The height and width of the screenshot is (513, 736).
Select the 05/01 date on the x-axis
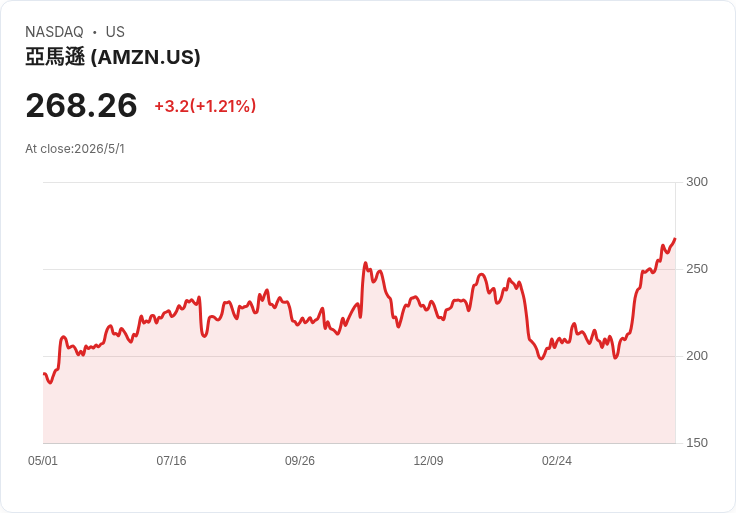click(x=43, y=460)
